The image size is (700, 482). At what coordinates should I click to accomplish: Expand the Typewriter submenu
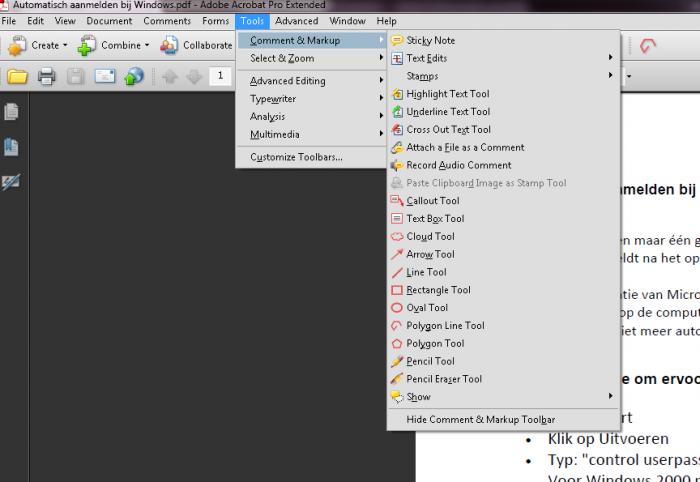coord(312,99)
